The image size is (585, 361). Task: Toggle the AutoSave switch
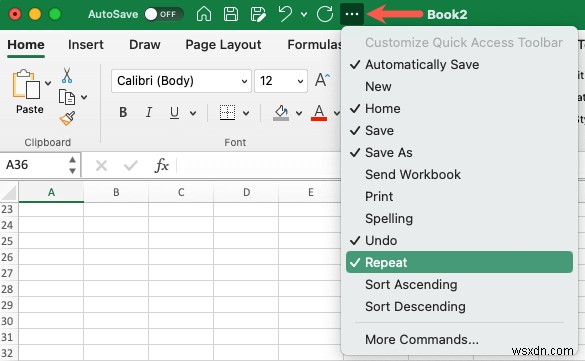point(164,14)
